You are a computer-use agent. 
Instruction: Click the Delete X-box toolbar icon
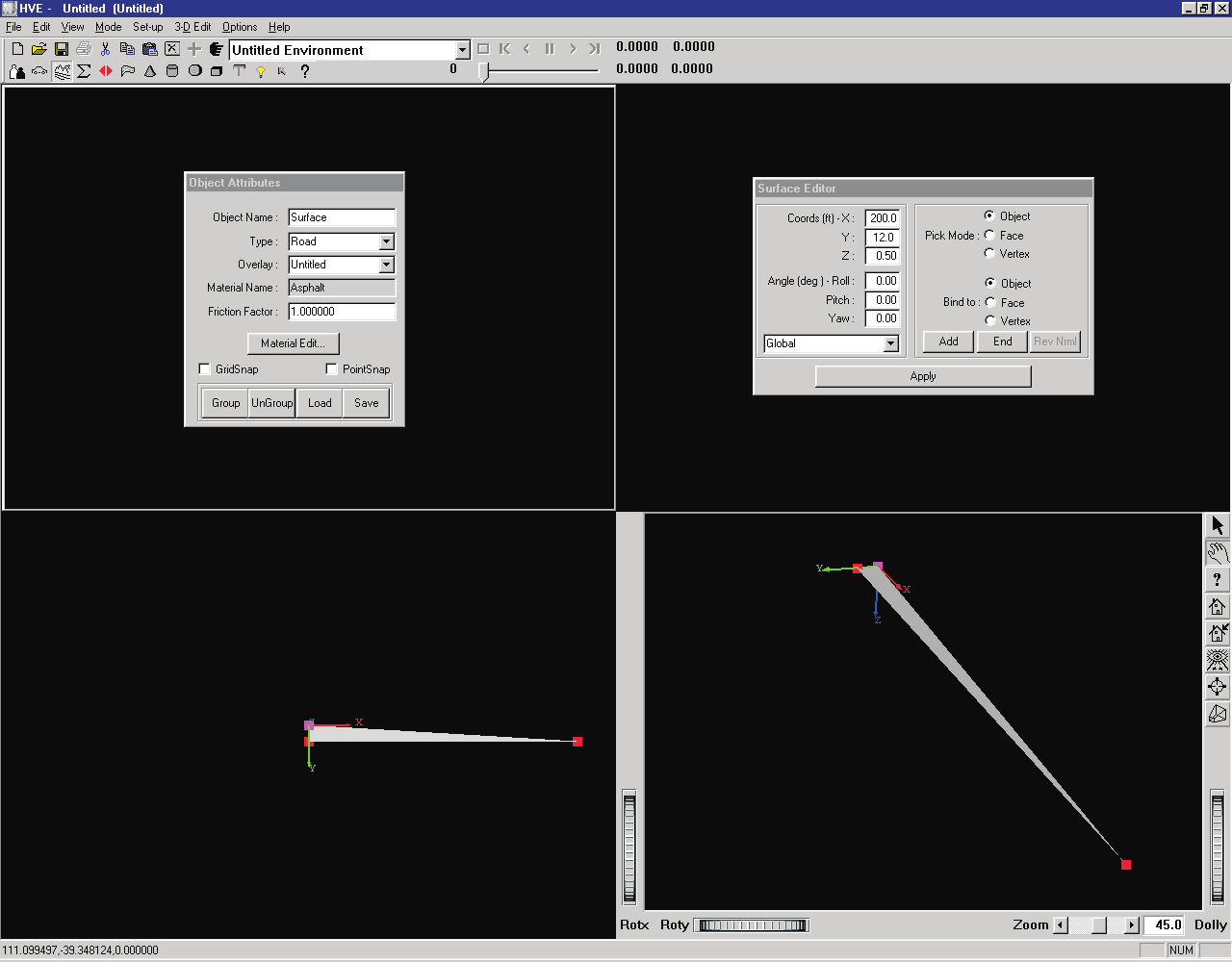pyautogui.click(x=172, y=49)
